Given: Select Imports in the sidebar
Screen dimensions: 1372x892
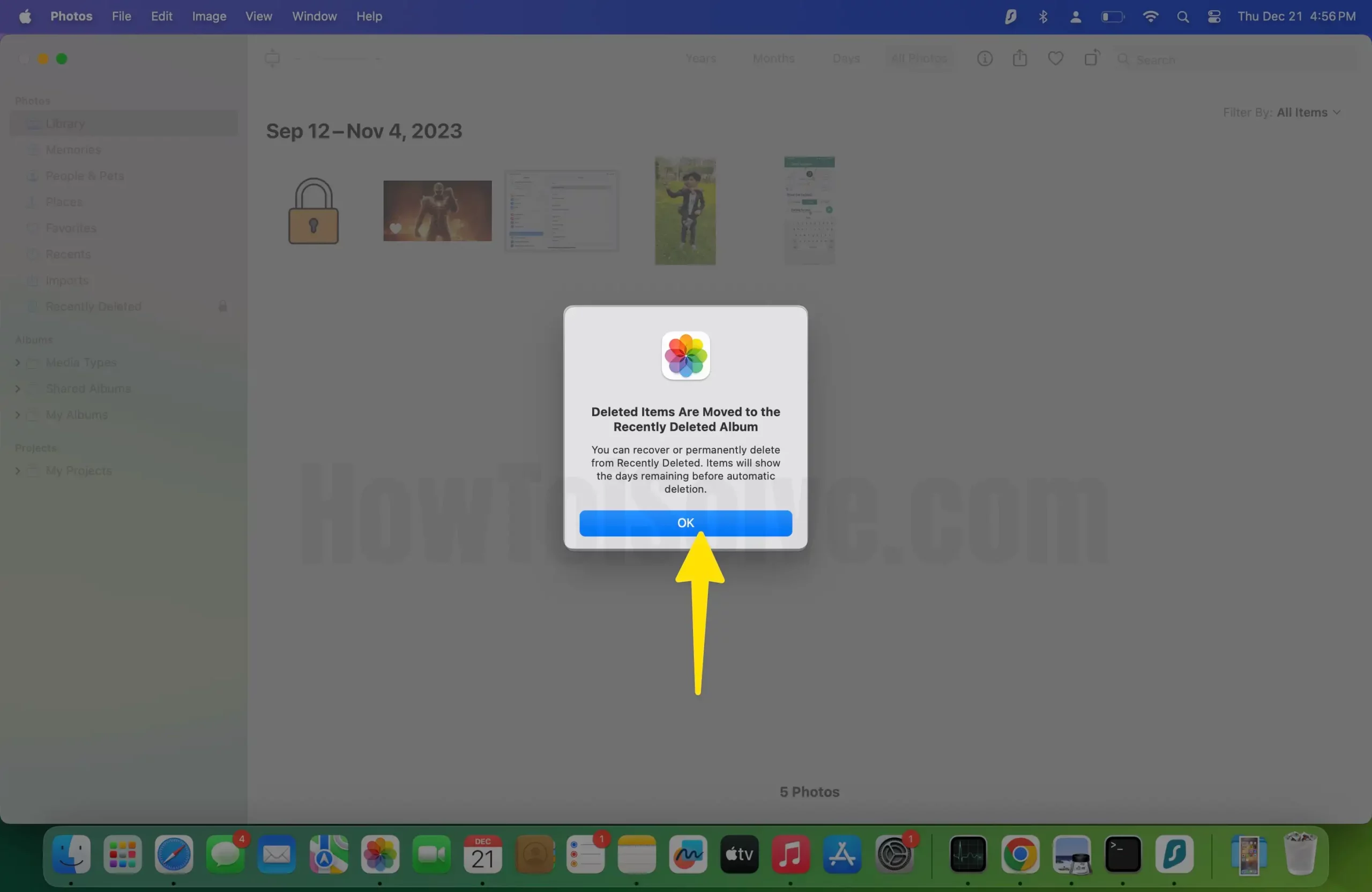Looking at the screenshot, I should 124,280.
